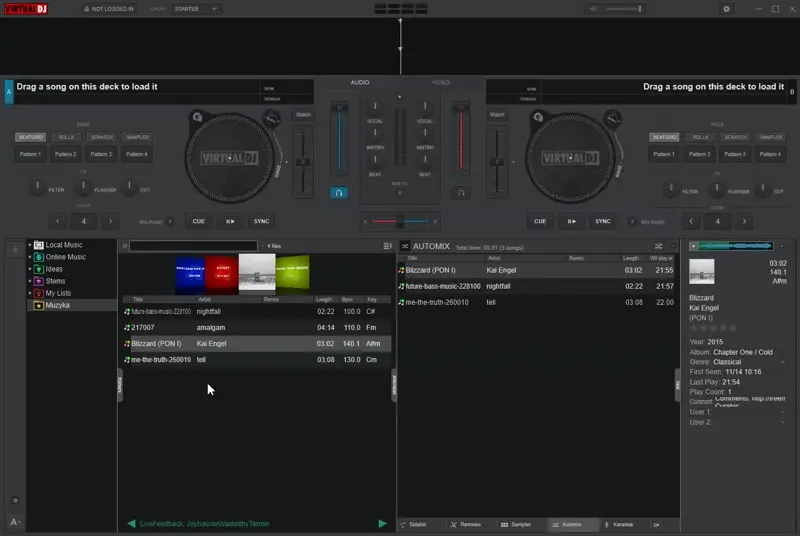Halve loop with left arrow on deck B
800x536 pixels.
pos(691,221)
